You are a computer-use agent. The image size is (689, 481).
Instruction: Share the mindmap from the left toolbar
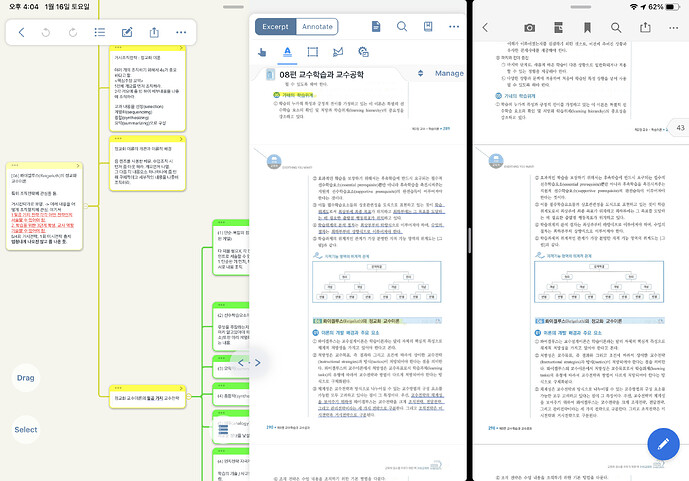(x=154, y=32)
